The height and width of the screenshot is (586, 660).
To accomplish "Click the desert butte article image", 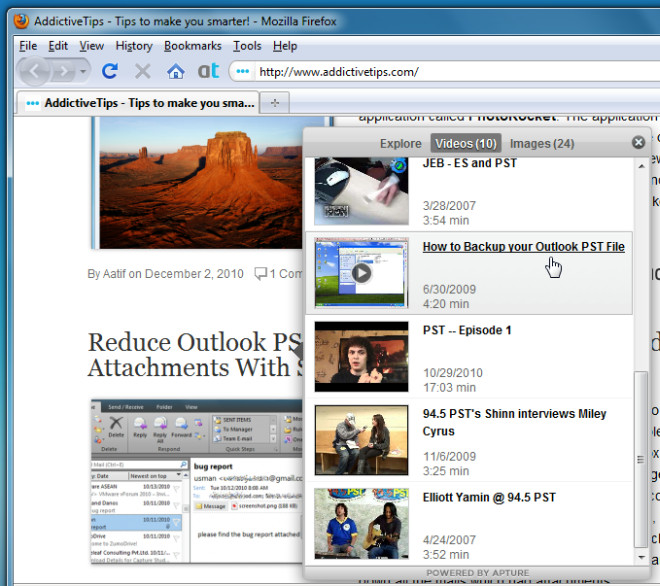I will (200, 183).
